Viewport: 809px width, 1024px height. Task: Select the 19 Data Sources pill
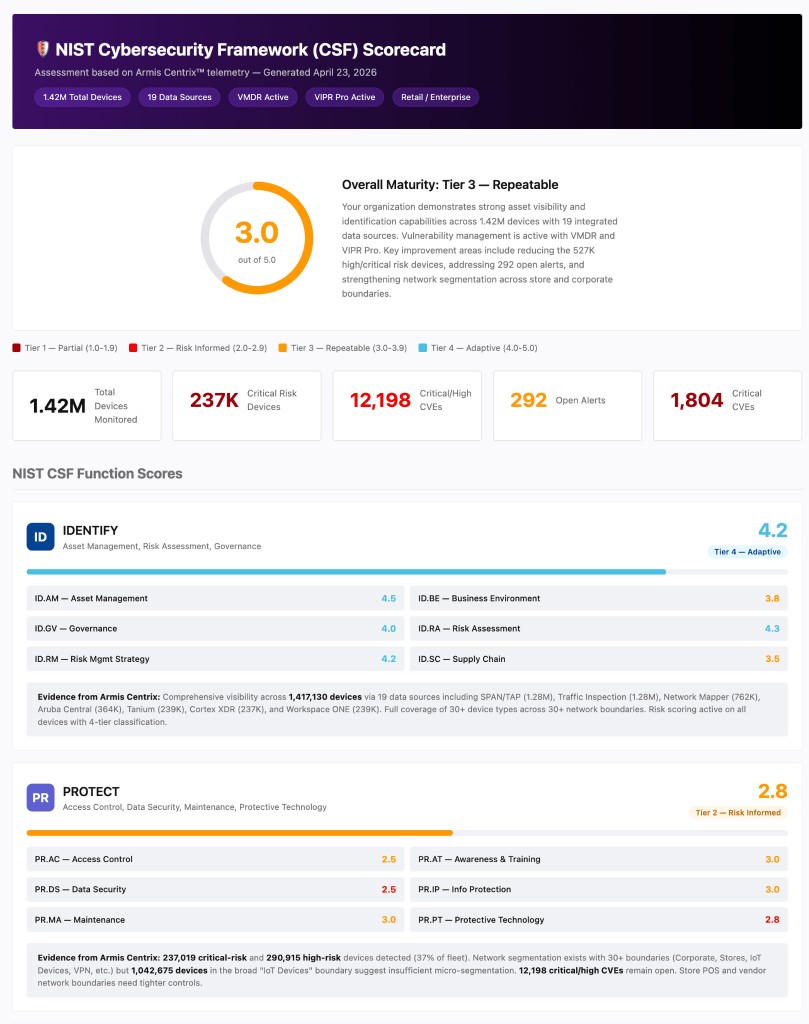(x=180, y=97)
